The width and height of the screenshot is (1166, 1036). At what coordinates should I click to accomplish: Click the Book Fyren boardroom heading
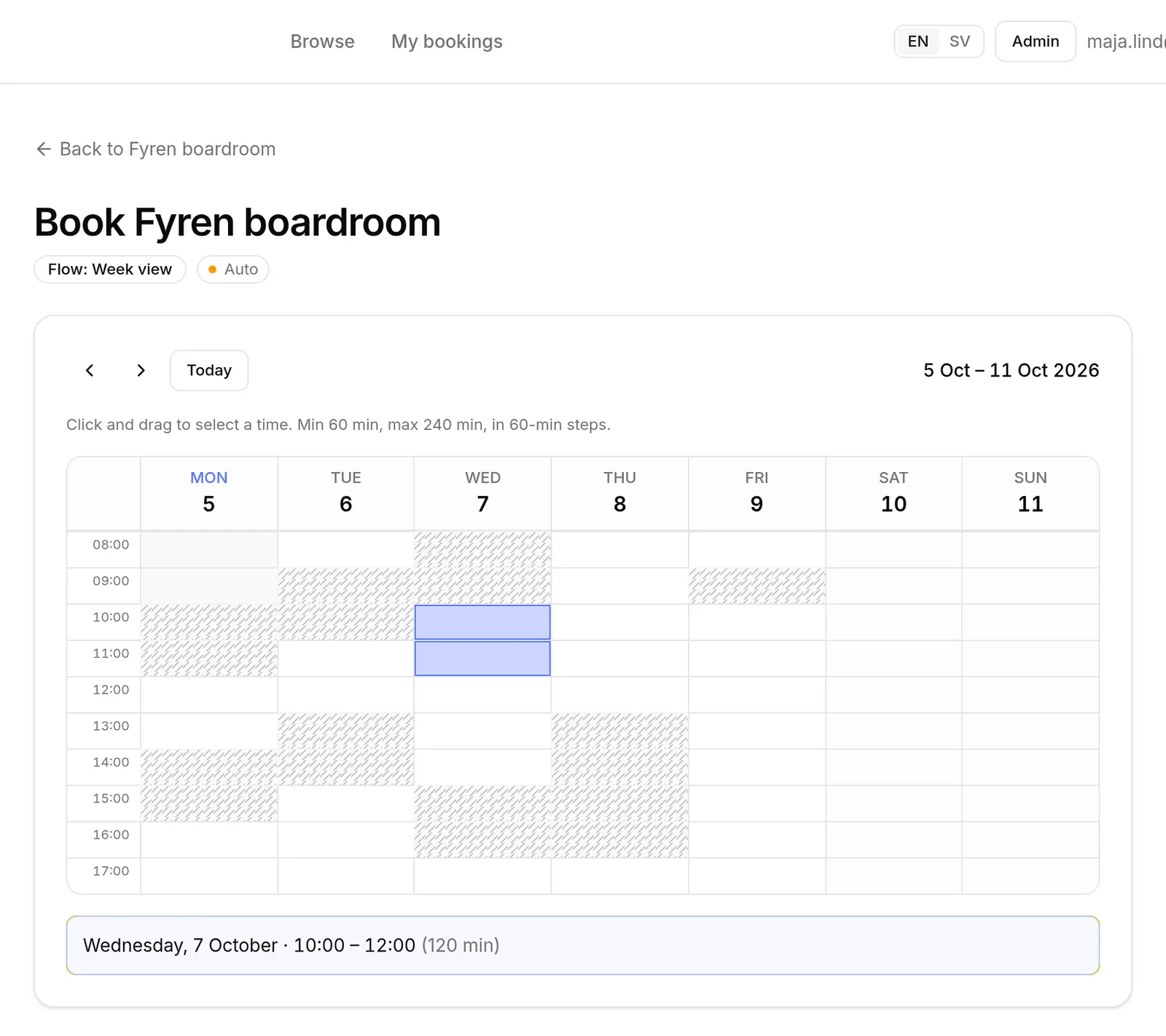[x=238, y=222]
